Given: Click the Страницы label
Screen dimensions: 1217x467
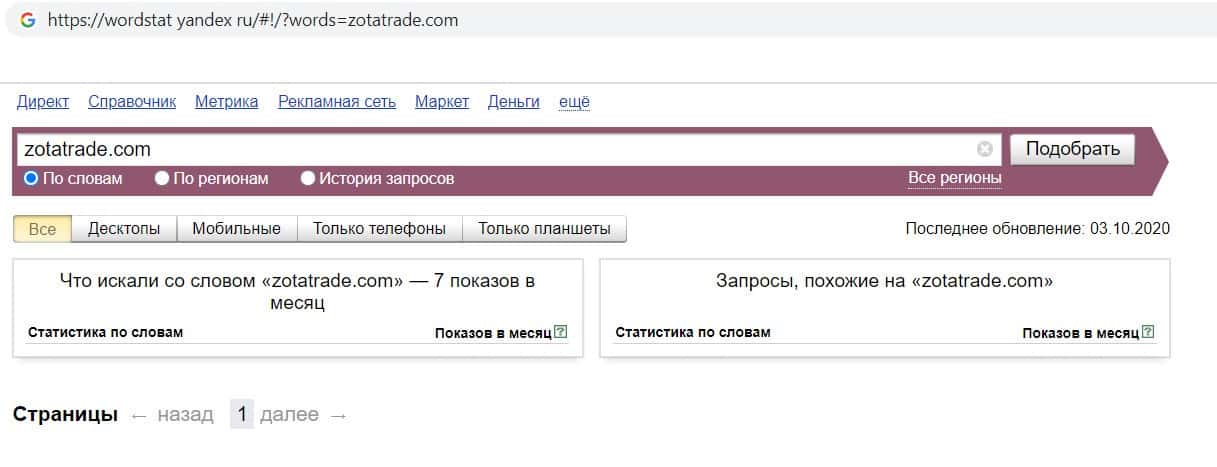Looking at the screenshot, I should [x=65, y=414].
